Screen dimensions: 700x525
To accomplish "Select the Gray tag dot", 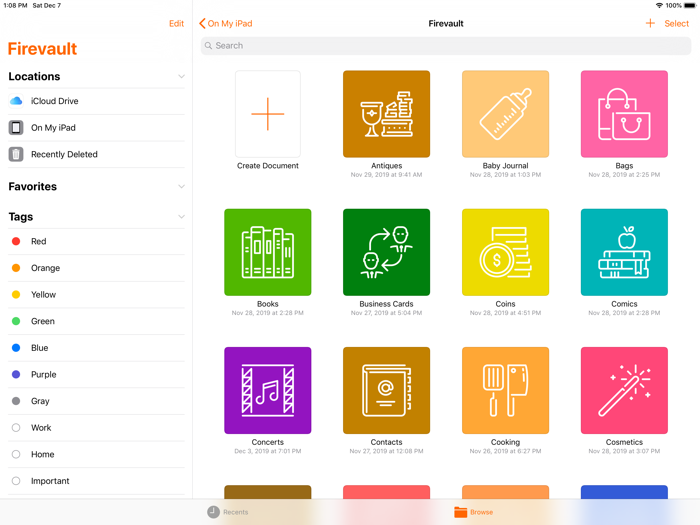I will (16, 401).
